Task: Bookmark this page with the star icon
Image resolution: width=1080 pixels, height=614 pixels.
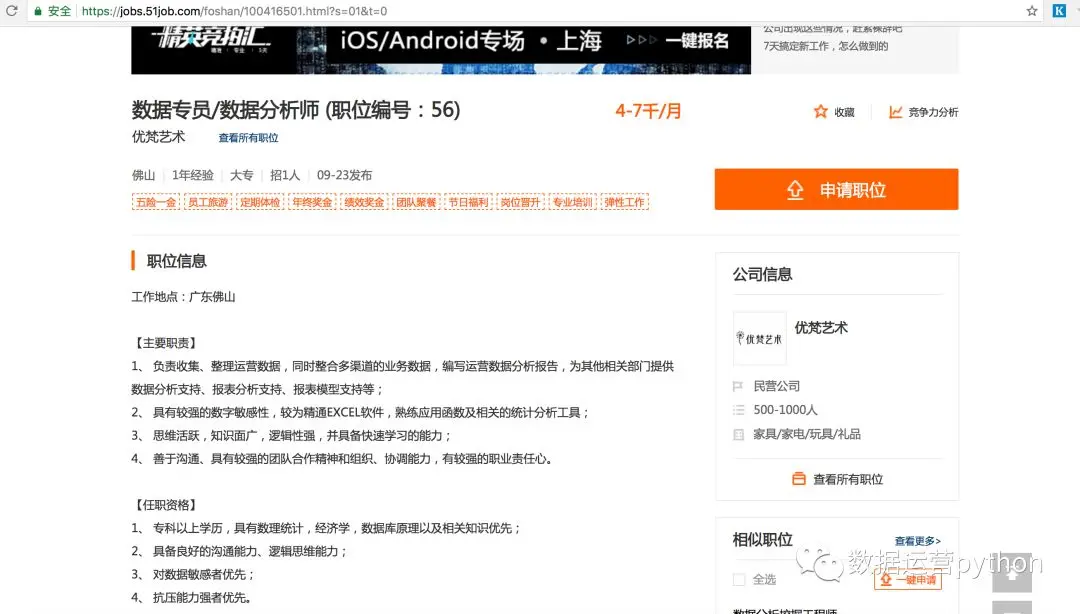Action: [x=1031, y=11]
